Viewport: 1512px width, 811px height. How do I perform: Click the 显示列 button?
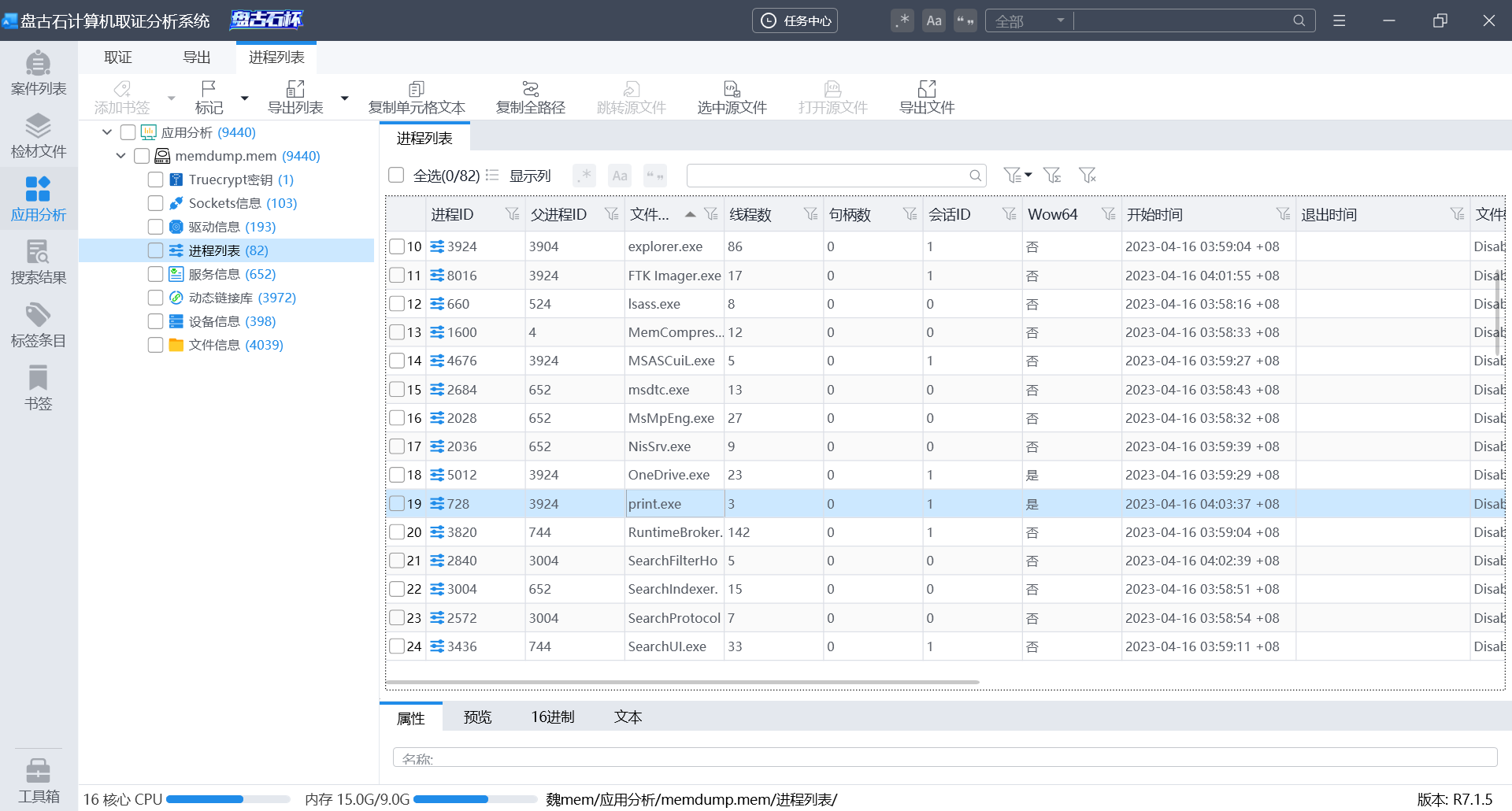[x=520, y=175]
